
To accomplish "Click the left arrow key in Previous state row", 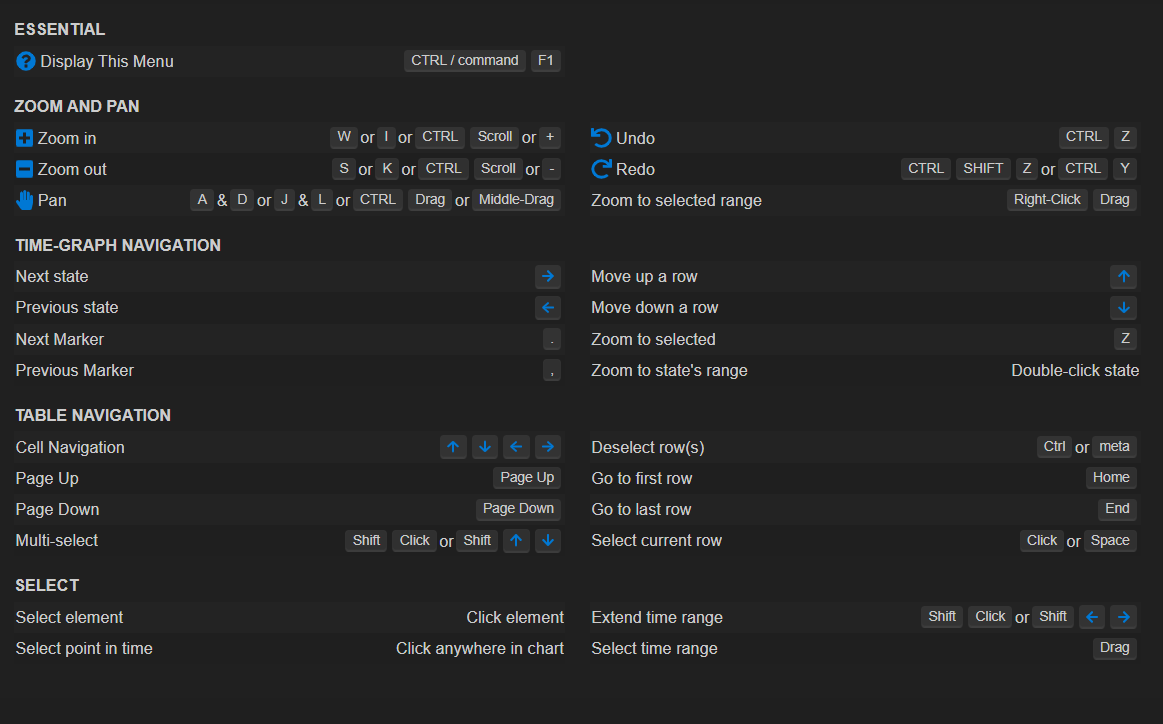I will coord(548,307).
